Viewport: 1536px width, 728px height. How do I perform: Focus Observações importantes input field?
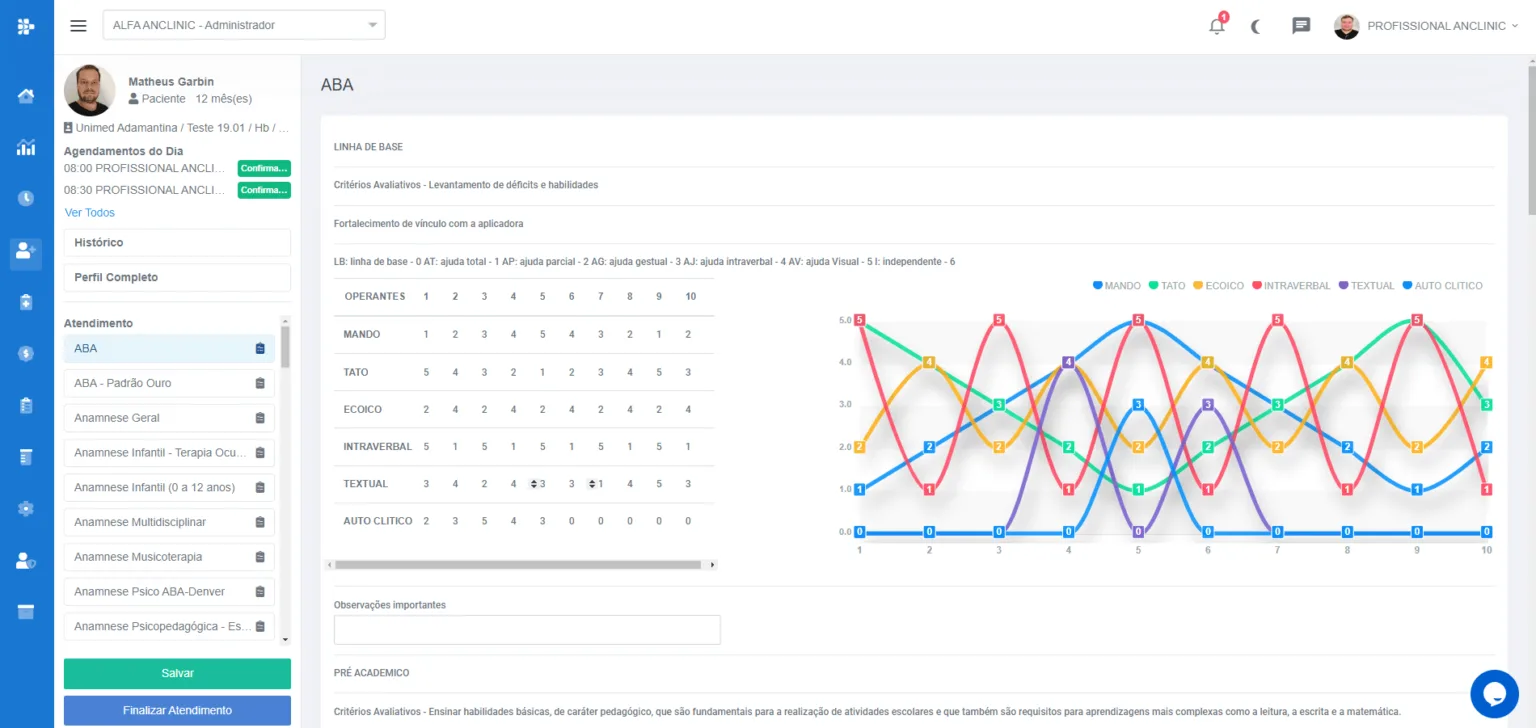[527, 630]
